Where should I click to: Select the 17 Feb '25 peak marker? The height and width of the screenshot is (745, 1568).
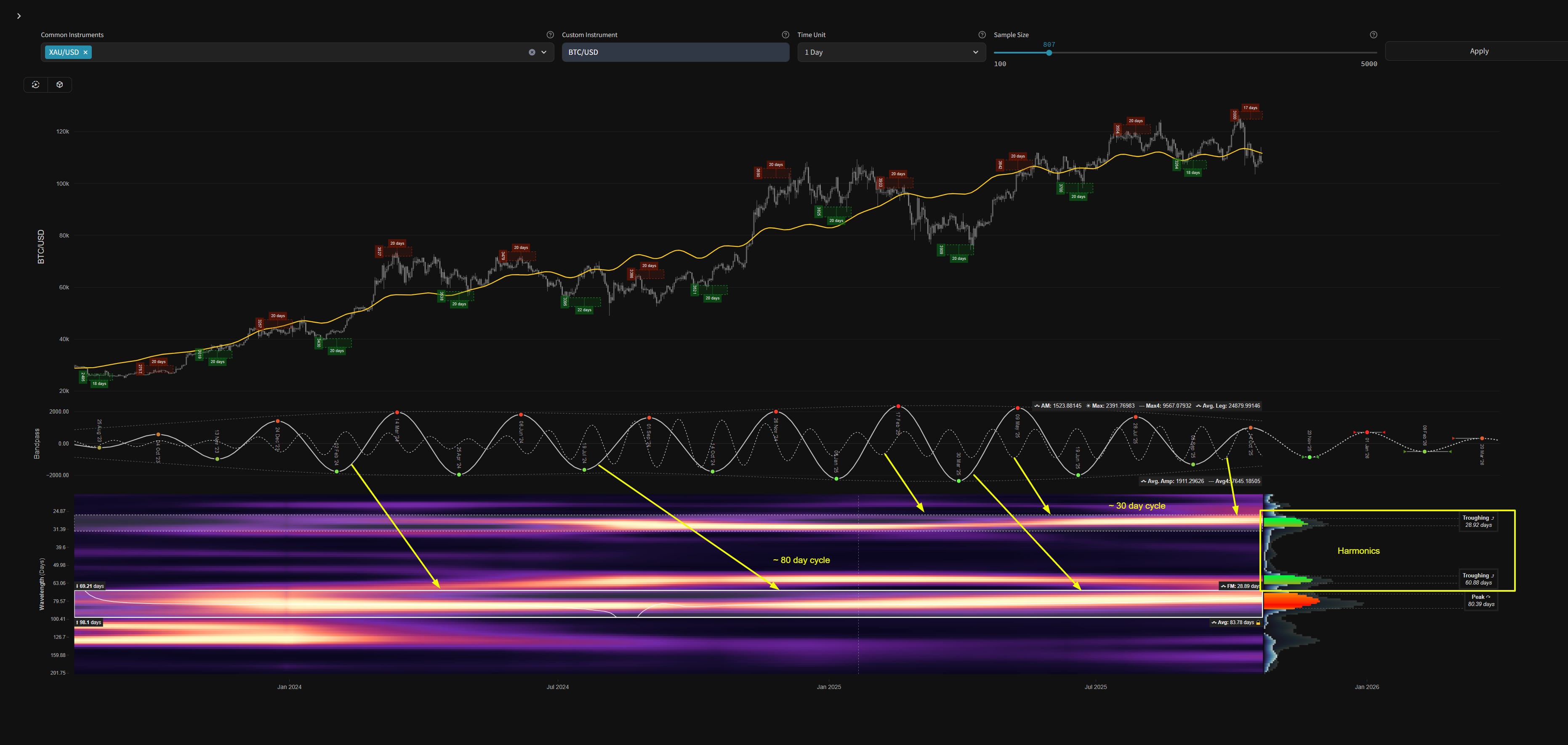[x=898, y=406]
